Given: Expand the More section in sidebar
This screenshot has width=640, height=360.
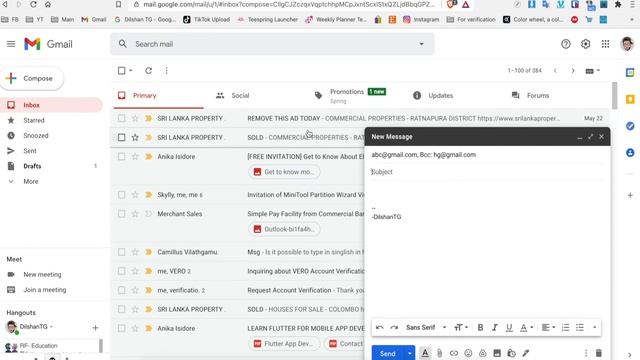Looking at the screenshot, I should pos(31,181).
